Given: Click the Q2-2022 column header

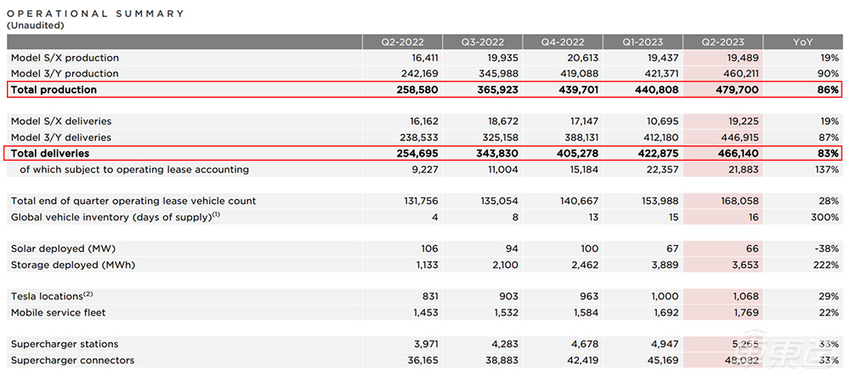Looking at the screenshot, I should 402,42.
